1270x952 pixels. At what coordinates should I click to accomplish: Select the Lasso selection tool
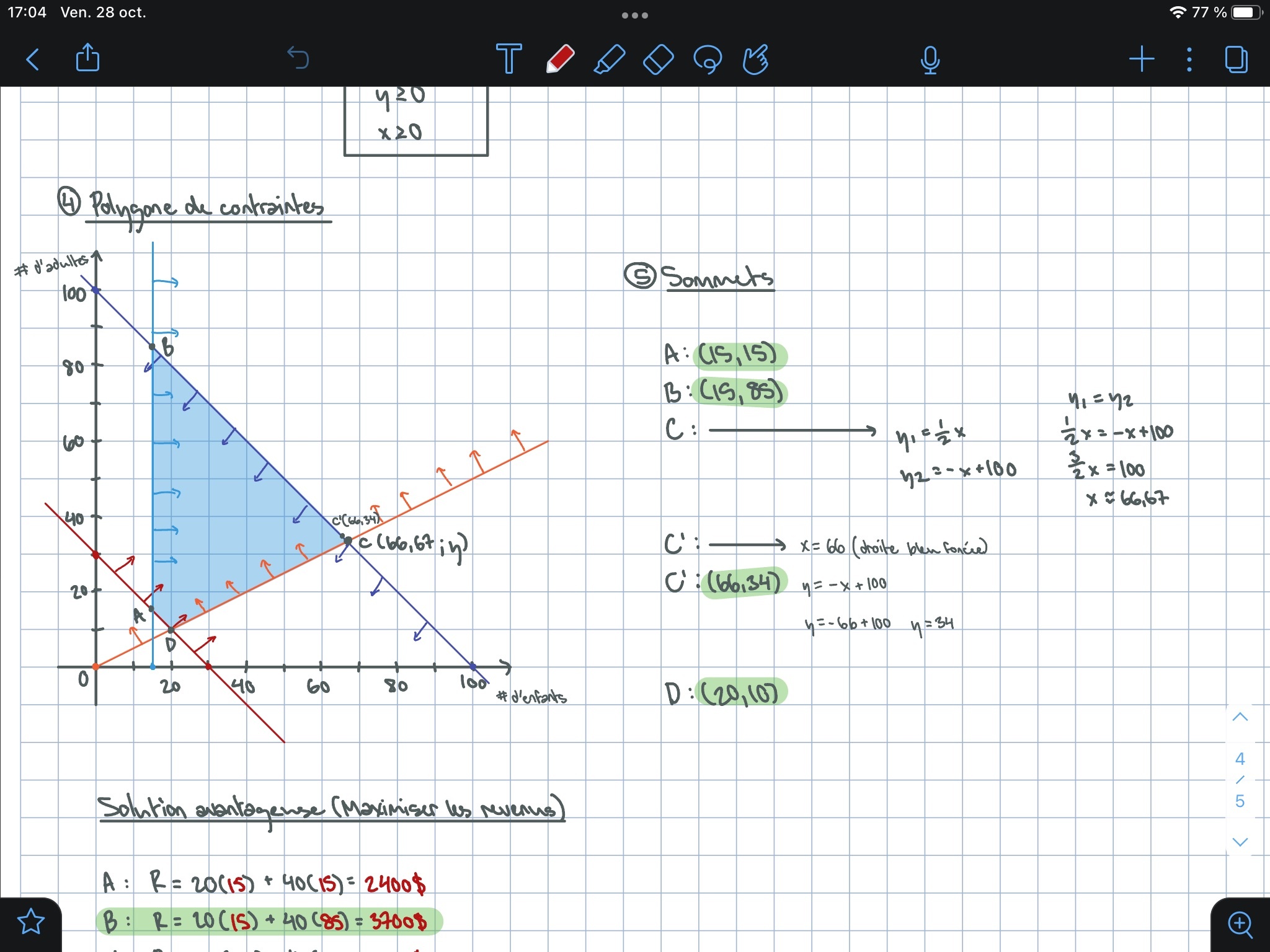tap(708, 60)
